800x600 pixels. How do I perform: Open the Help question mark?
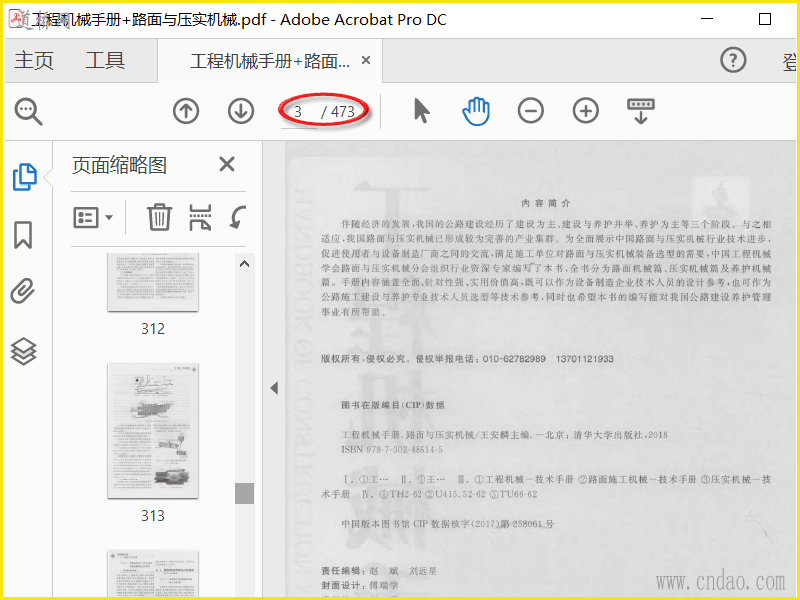(x=733, y=60)
